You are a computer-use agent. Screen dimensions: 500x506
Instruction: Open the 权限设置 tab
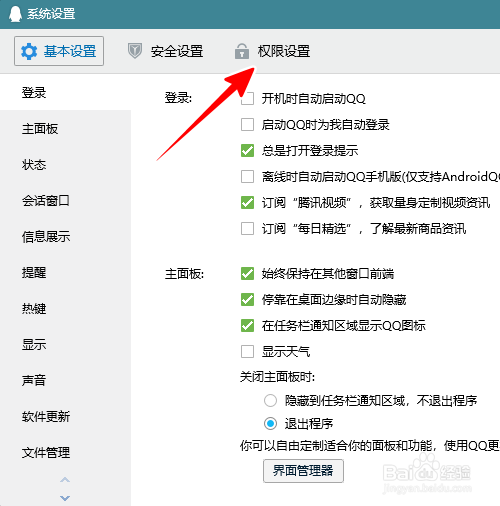point(272,51)
